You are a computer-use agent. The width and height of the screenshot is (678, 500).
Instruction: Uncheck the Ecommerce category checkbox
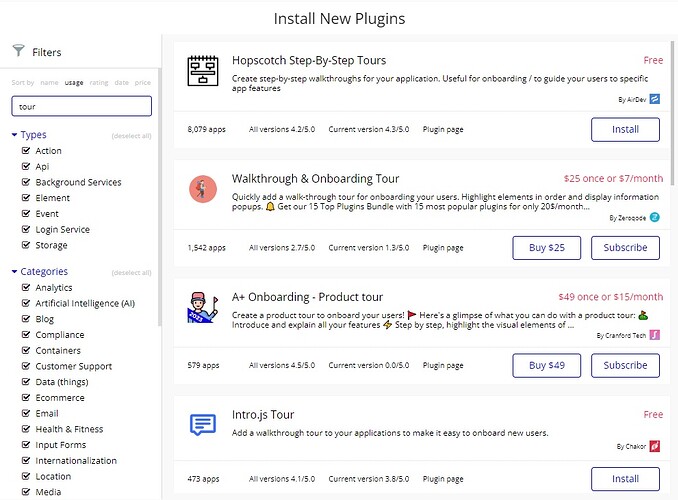pos(26,397)
